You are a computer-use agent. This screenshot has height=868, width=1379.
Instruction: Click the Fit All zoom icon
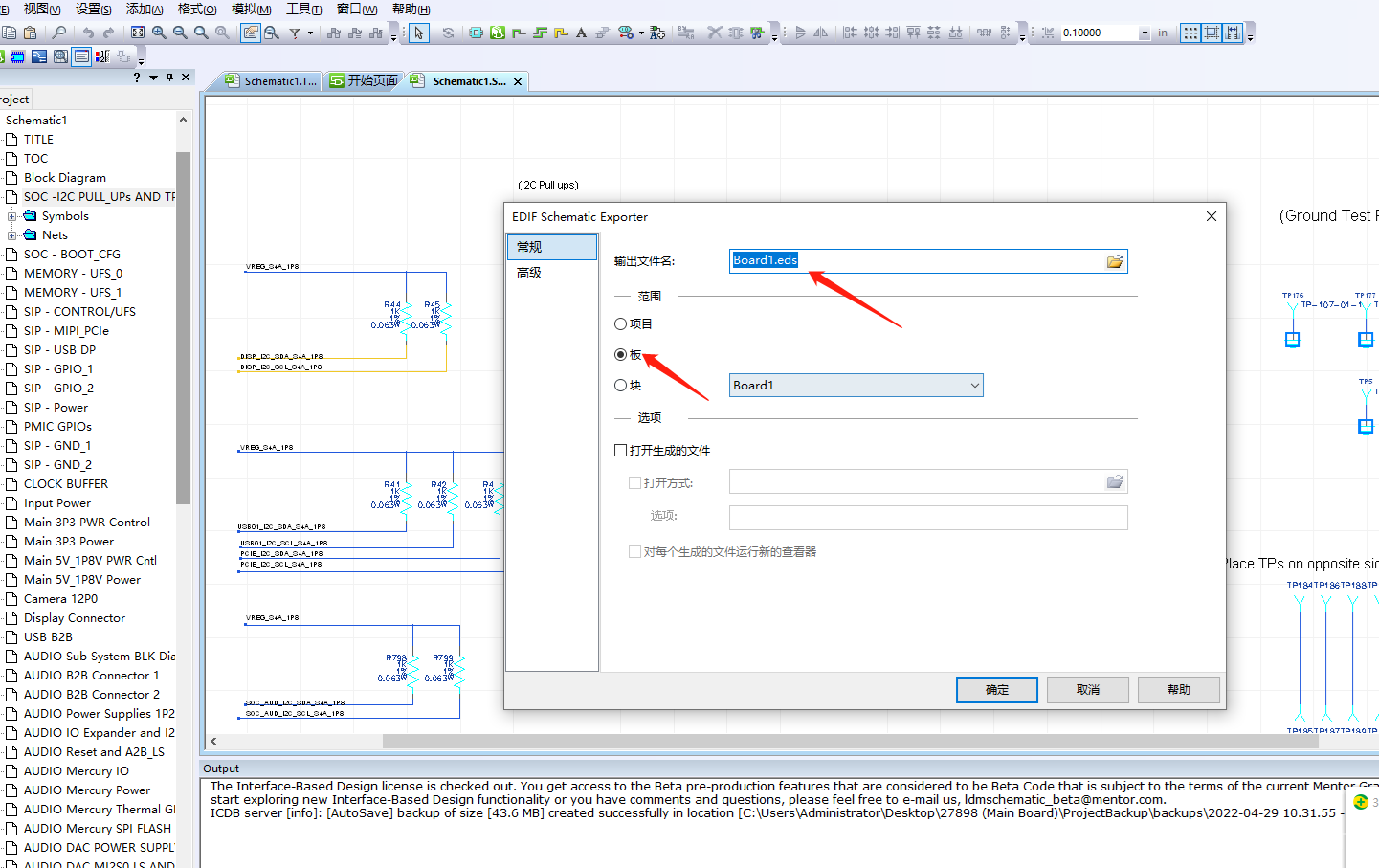coord(138,33)
